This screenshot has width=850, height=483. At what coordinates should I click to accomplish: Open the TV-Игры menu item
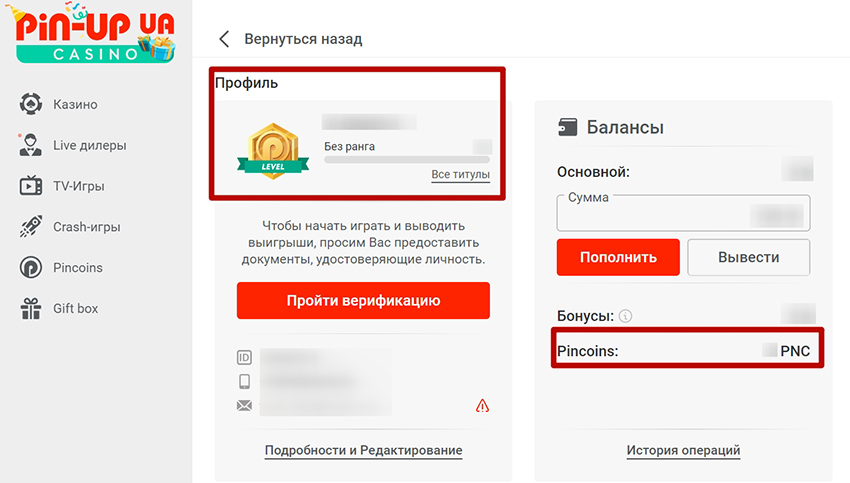coord(79,186)
